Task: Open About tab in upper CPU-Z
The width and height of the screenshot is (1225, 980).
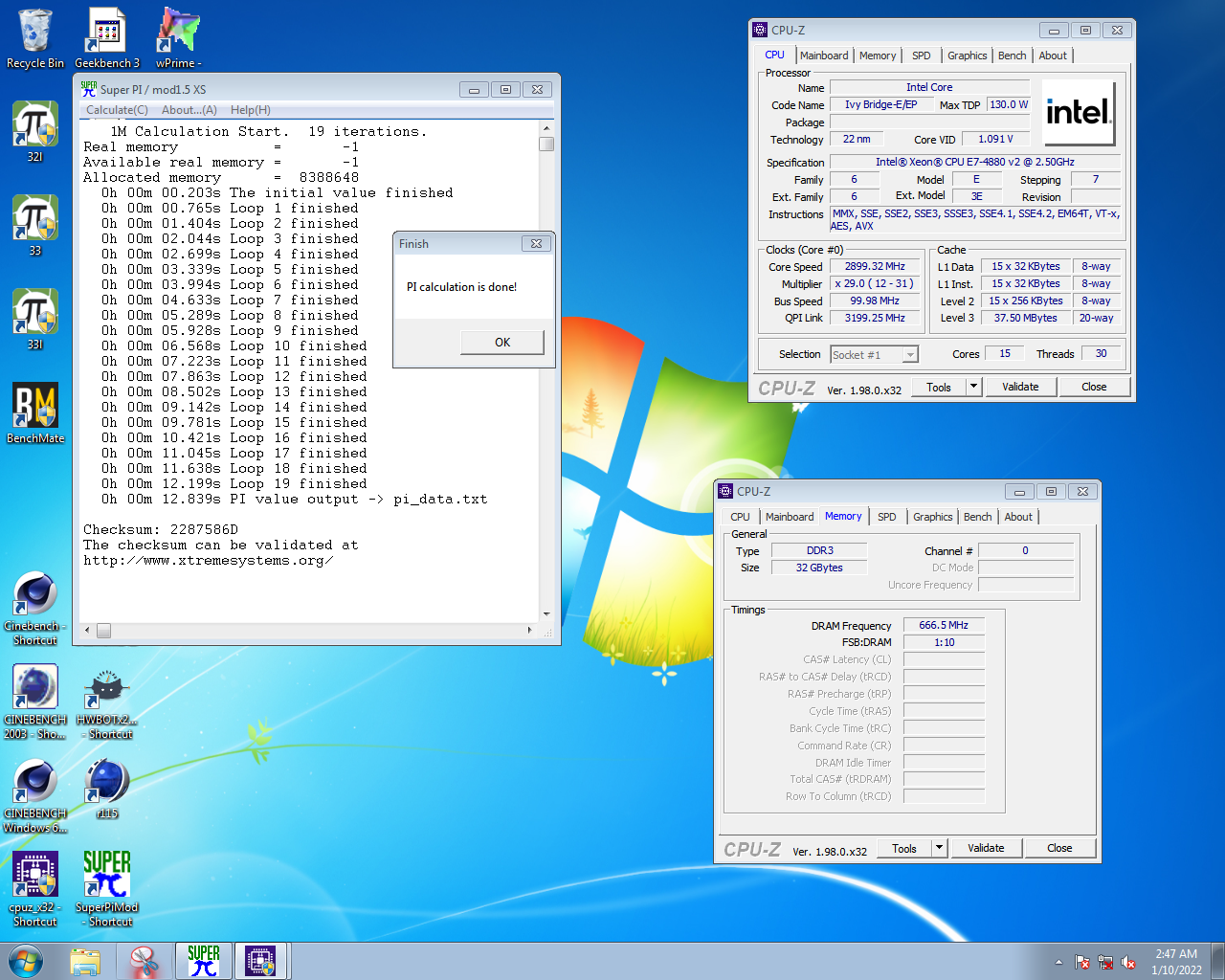Action: pyautogui.click(x=1053, y=56)
